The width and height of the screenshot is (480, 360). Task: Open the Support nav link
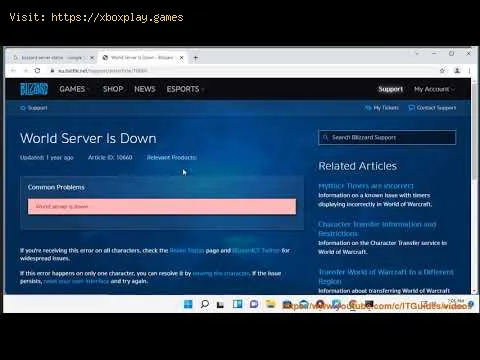click(x=390, y=89)
